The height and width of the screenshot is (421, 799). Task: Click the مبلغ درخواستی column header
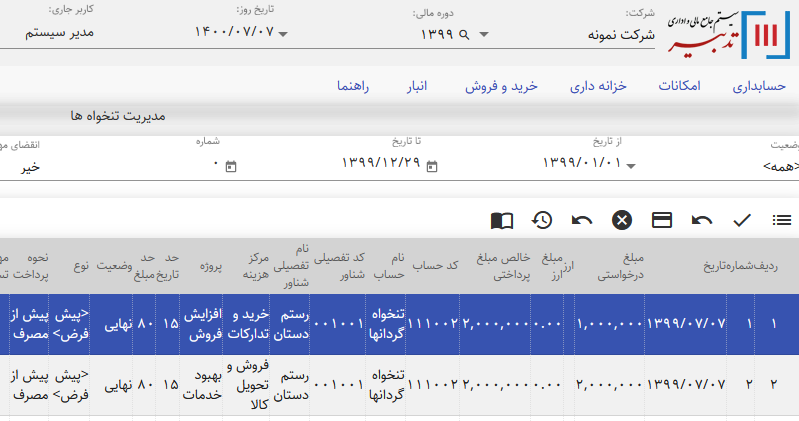tap(620, 265)
